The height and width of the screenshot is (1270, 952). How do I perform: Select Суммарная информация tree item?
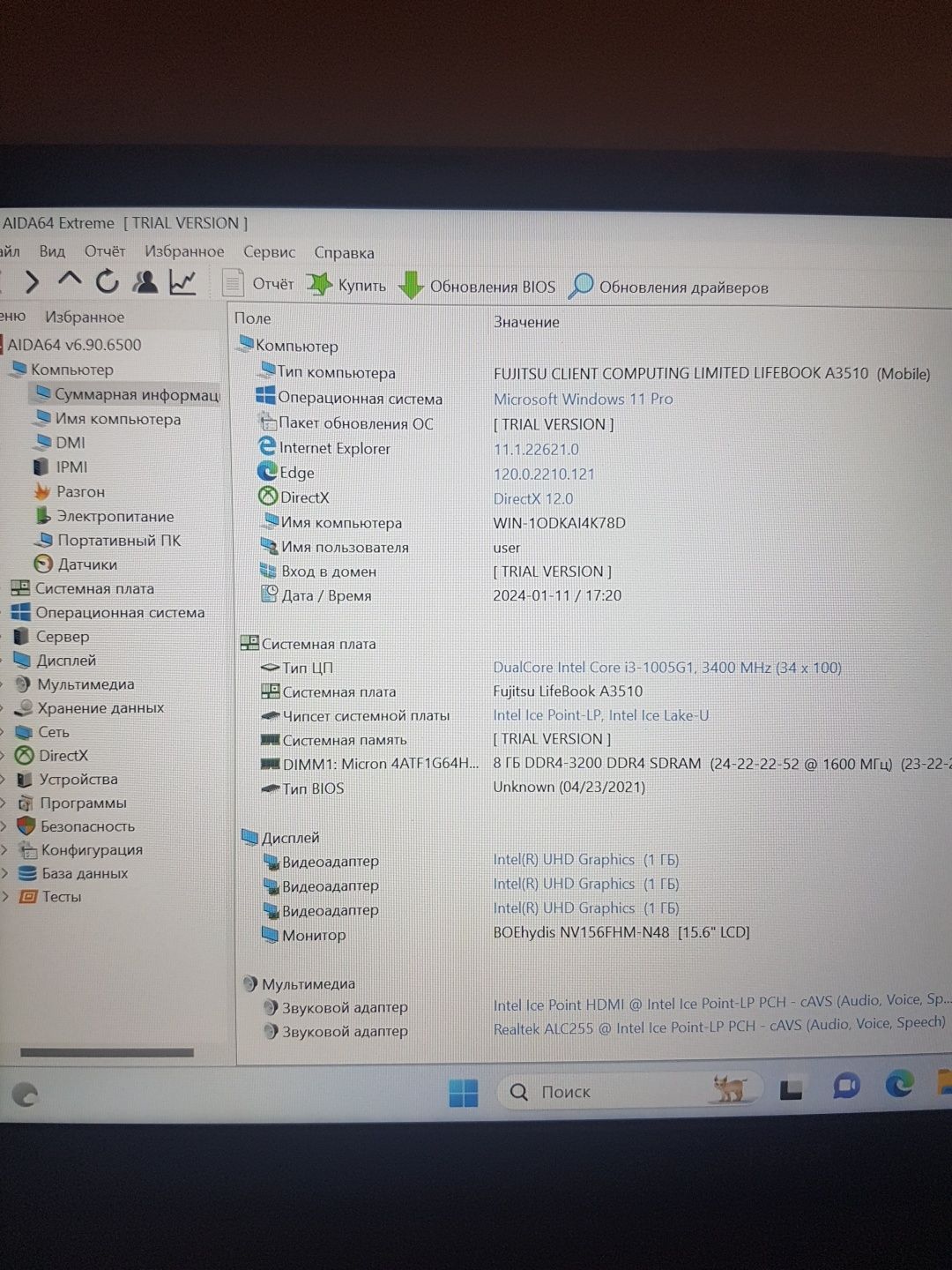tap(127, 394)
